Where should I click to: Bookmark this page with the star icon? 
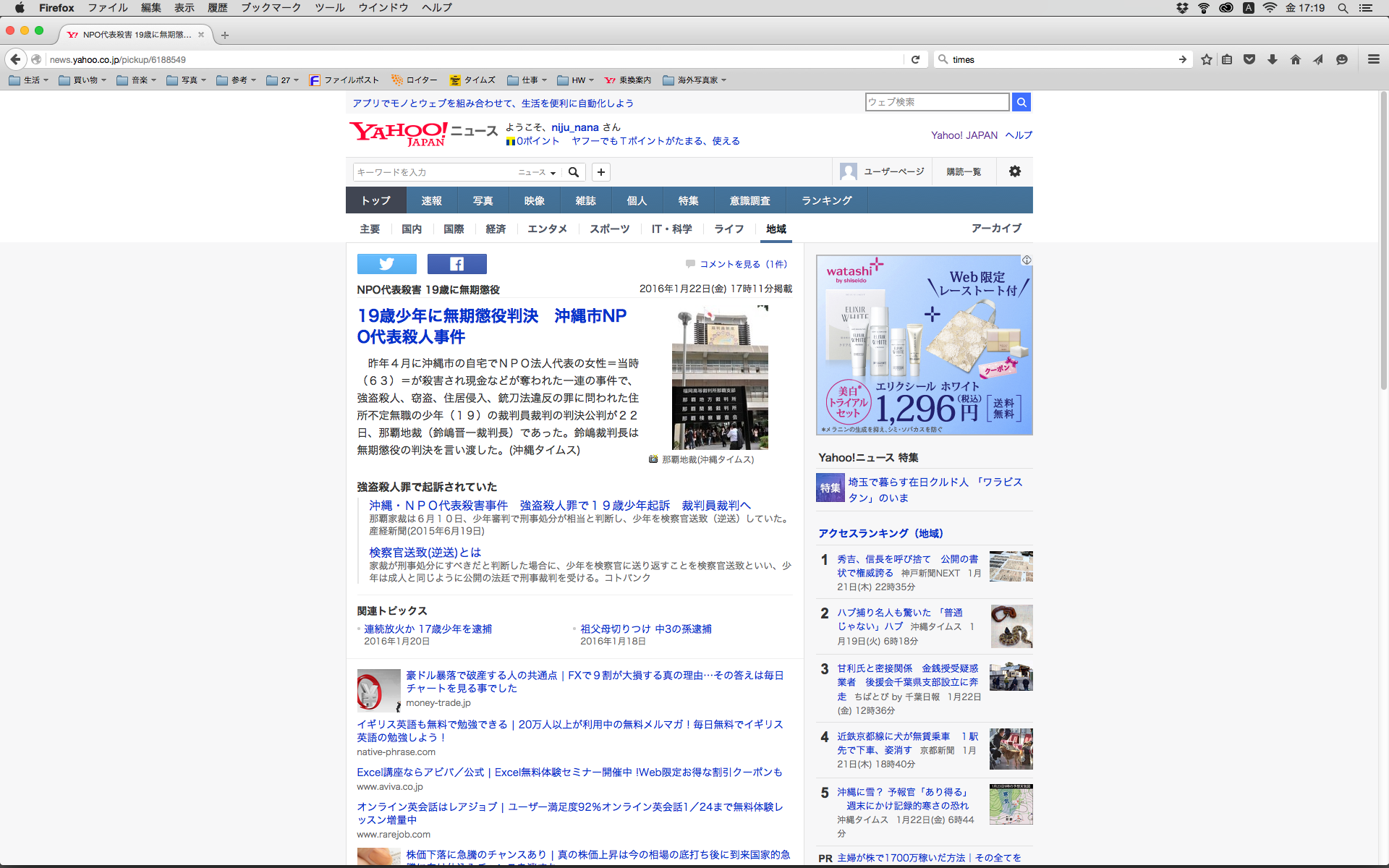[x=1206, y=59]
